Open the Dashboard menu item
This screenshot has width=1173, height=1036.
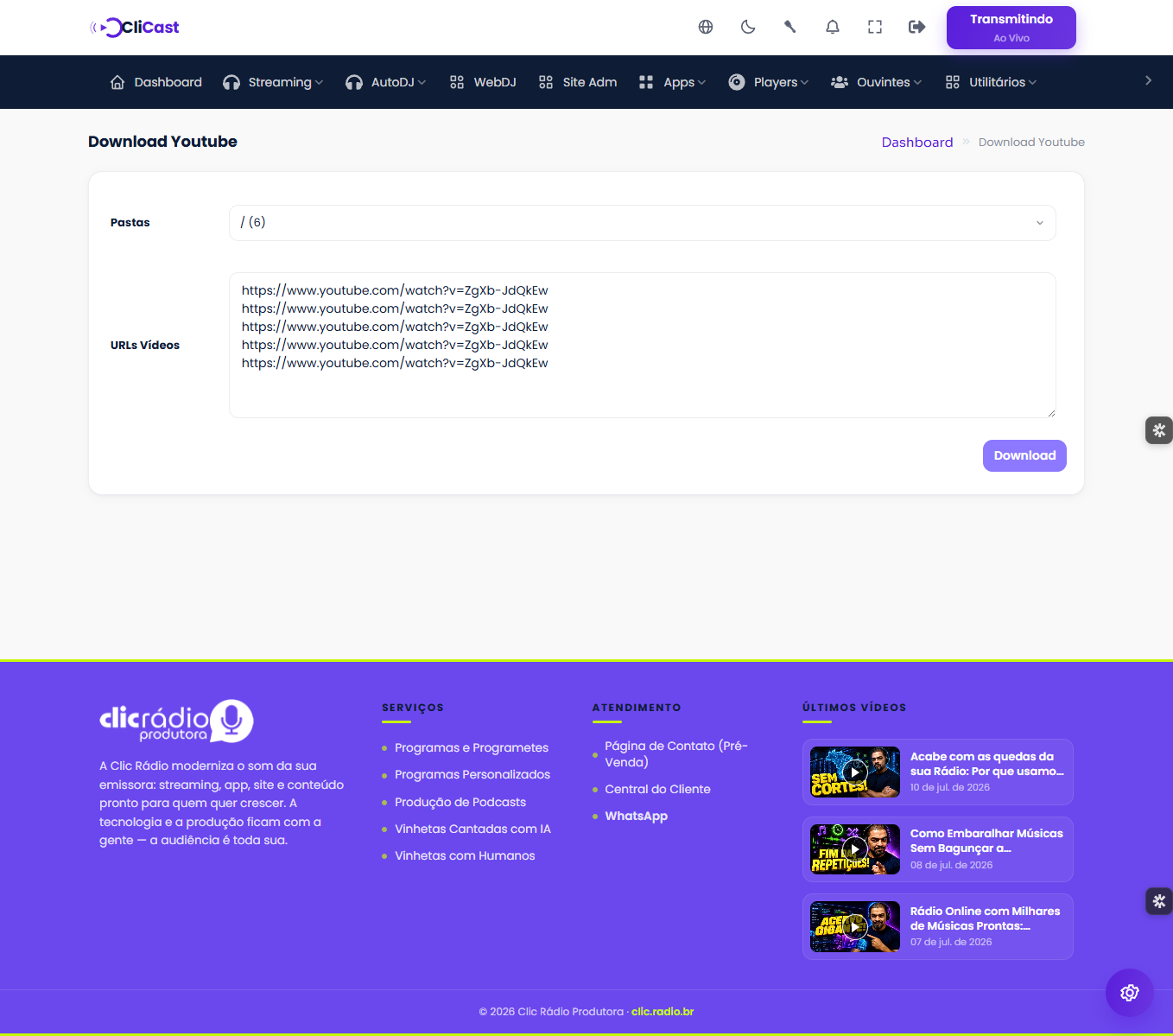[156, 82]
